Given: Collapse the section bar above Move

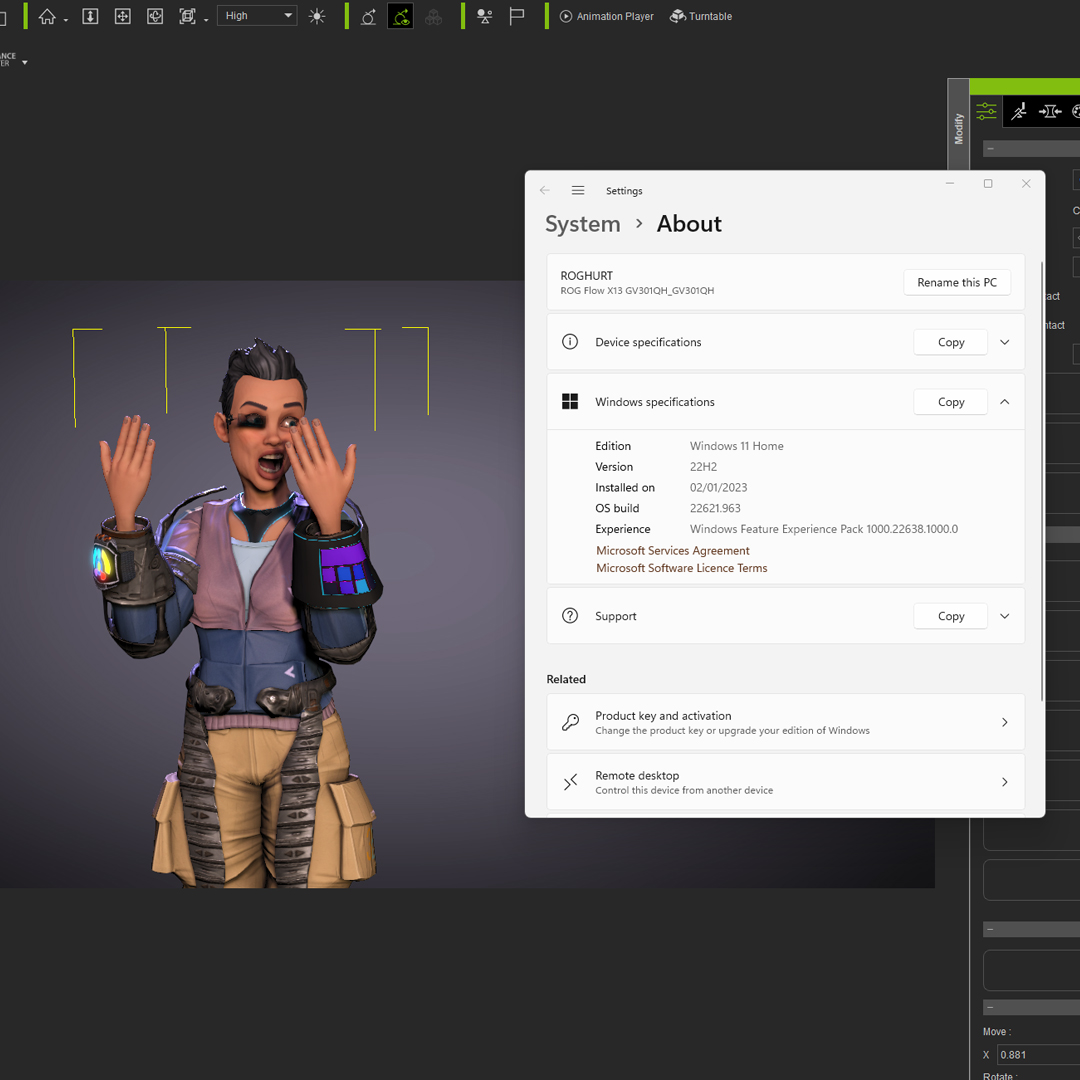Looking at the screenshot, I should click(x=1031, y=1007).
